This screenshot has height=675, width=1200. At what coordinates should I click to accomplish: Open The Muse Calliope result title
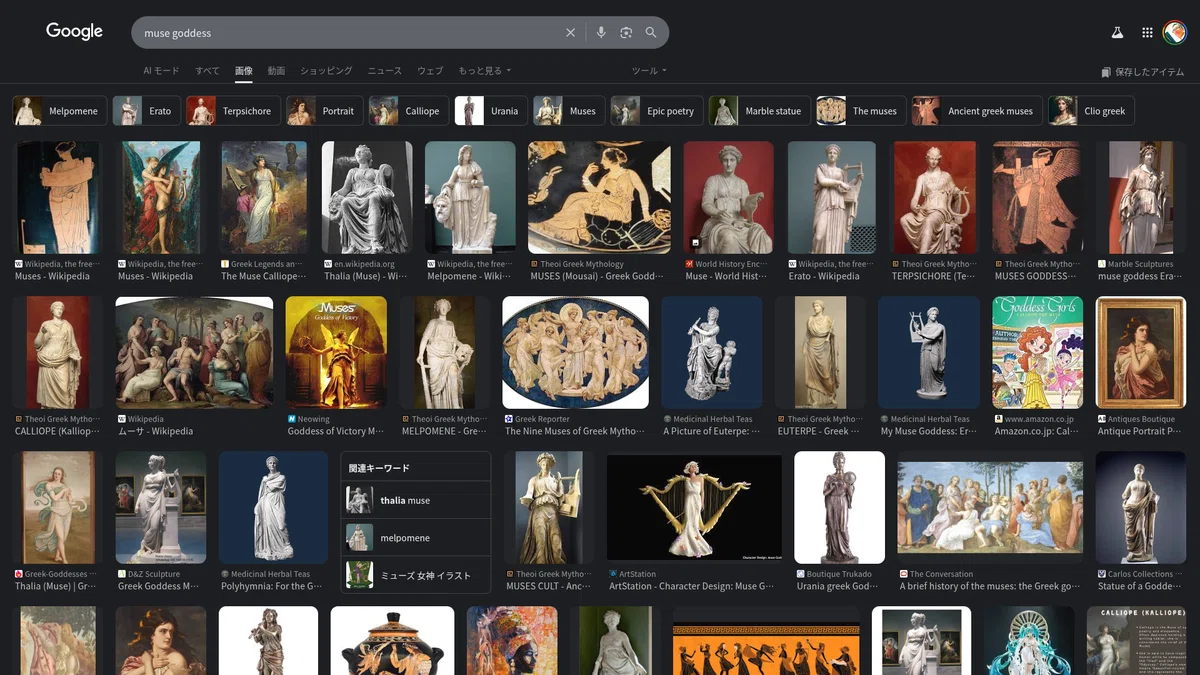(265, 276)
